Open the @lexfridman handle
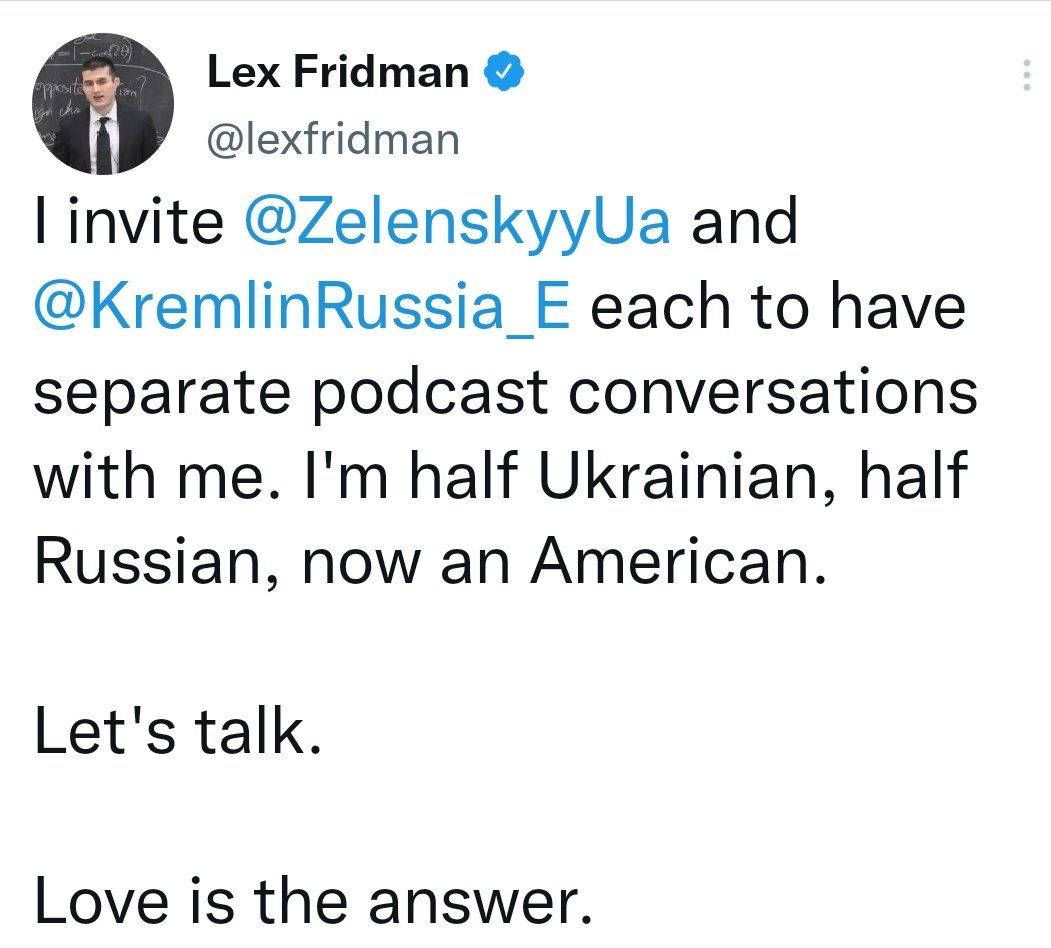1051x948 pixels. (332, 139)
